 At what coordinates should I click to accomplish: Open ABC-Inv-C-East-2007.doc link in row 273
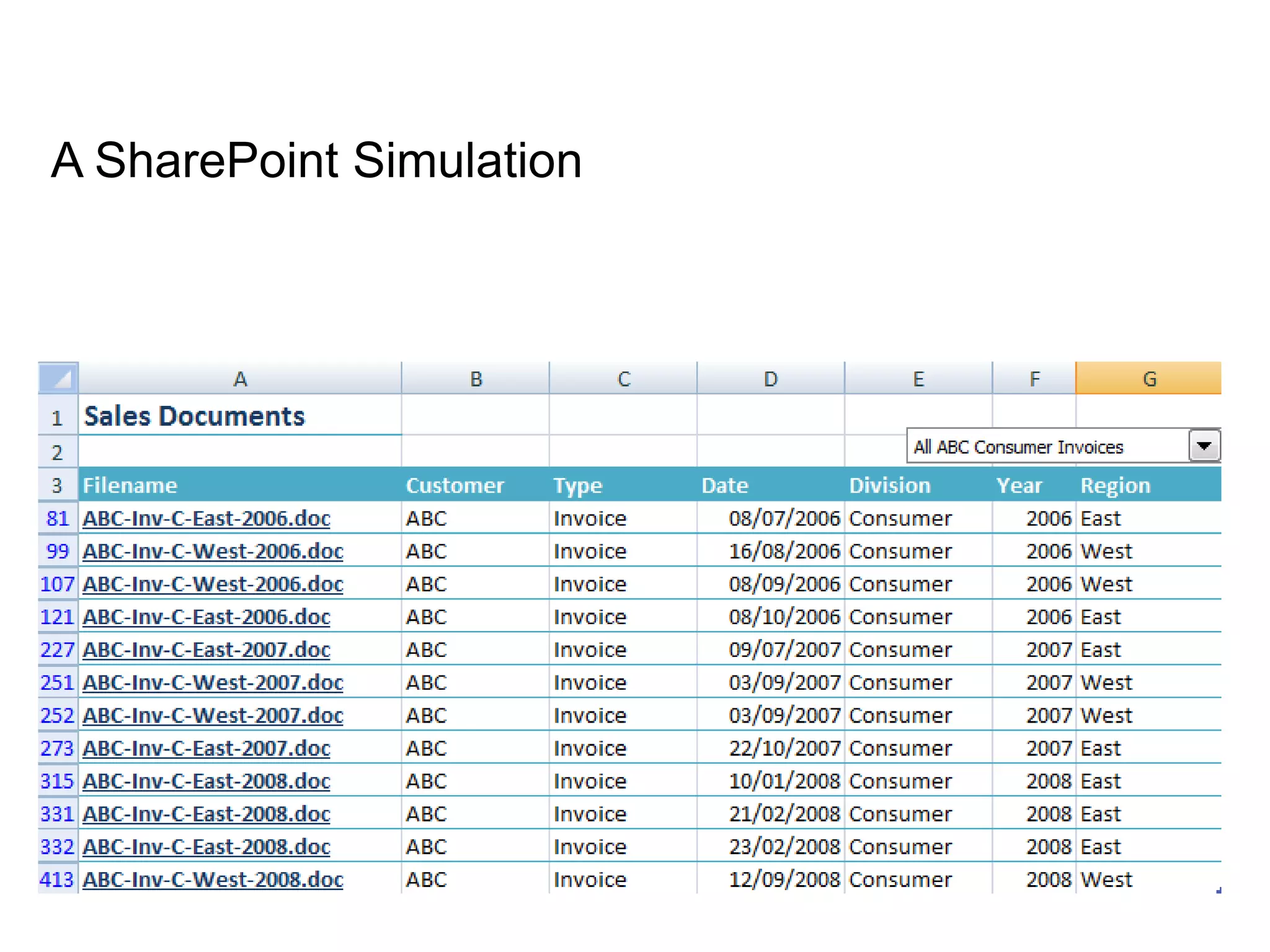click(206, 748)
